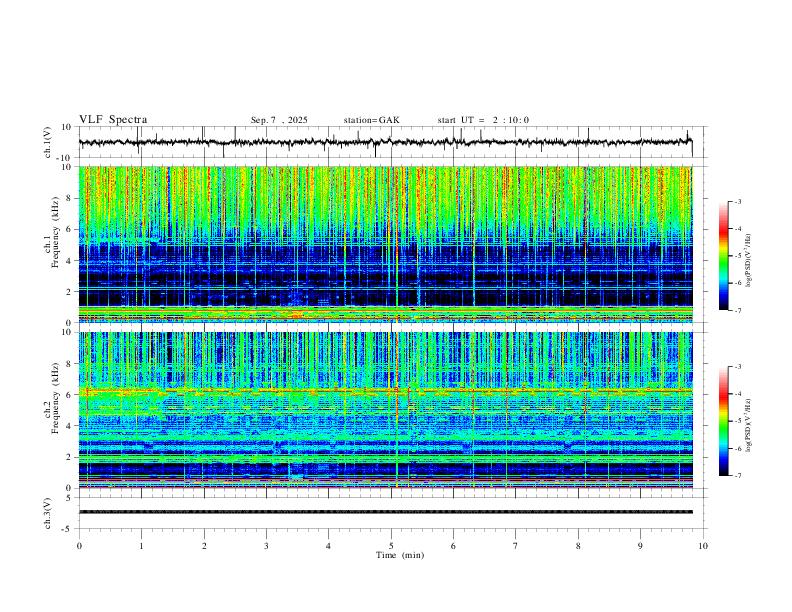The width and height of the screenshot is (792, 612).
Task: Click time axis tick label "10"
Action: click(703, 546)
